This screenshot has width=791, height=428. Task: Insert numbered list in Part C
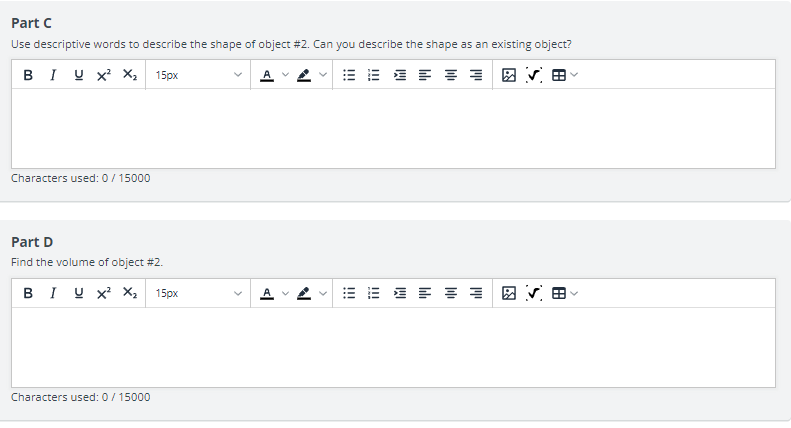point(374,75)
